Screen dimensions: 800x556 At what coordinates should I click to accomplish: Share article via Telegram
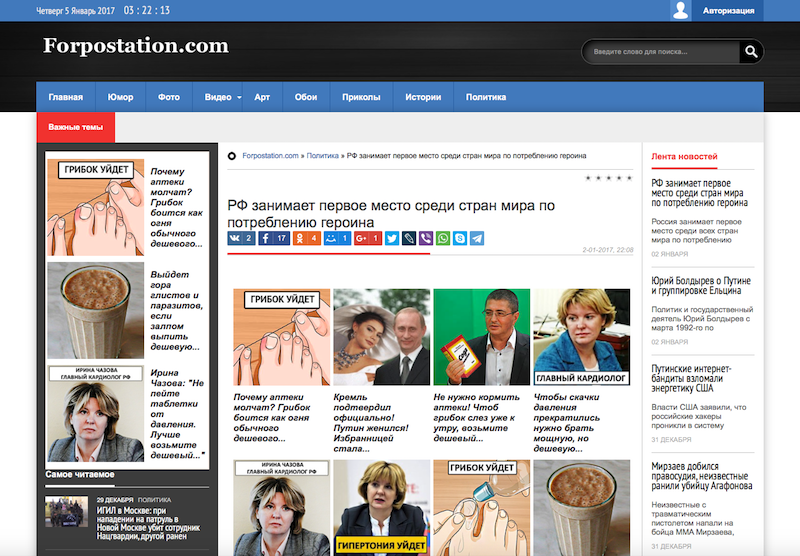point(477,239)
